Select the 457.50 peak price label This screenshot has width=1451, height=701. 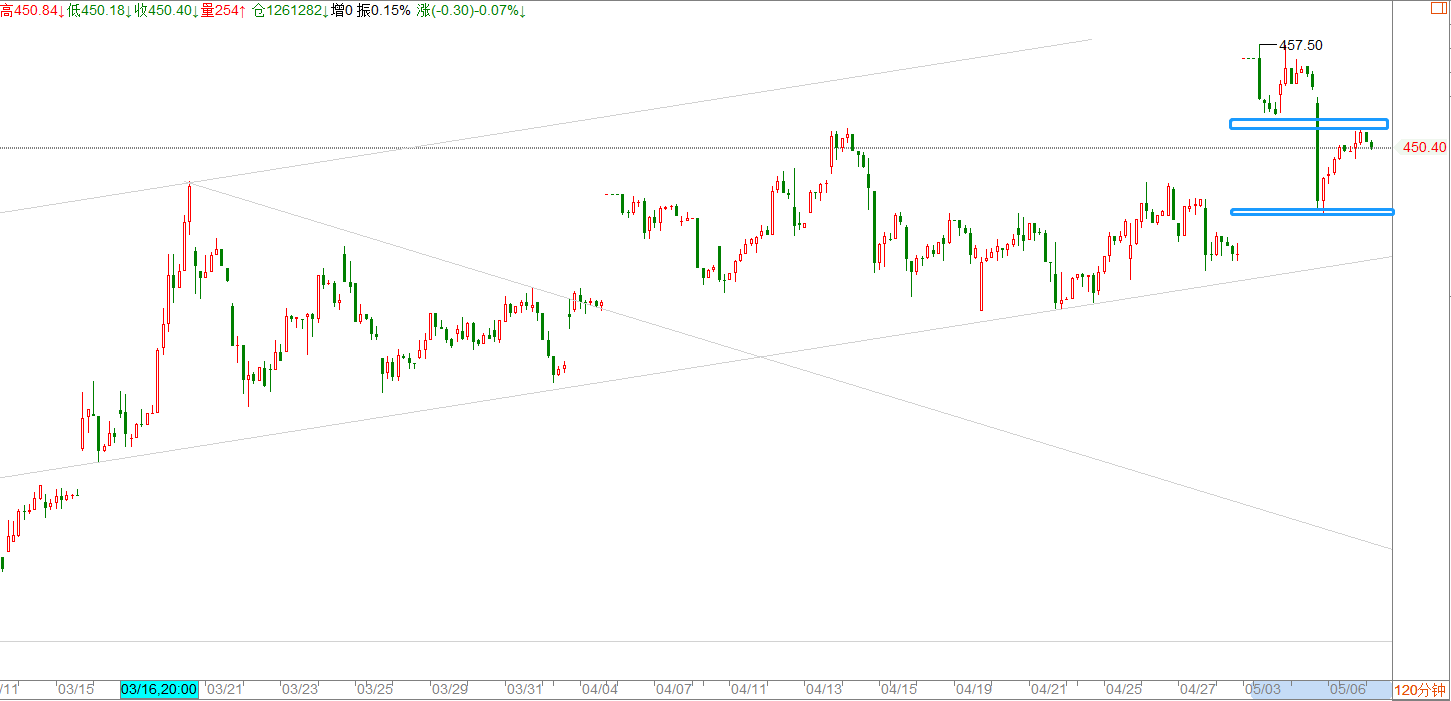[1301, 45]
